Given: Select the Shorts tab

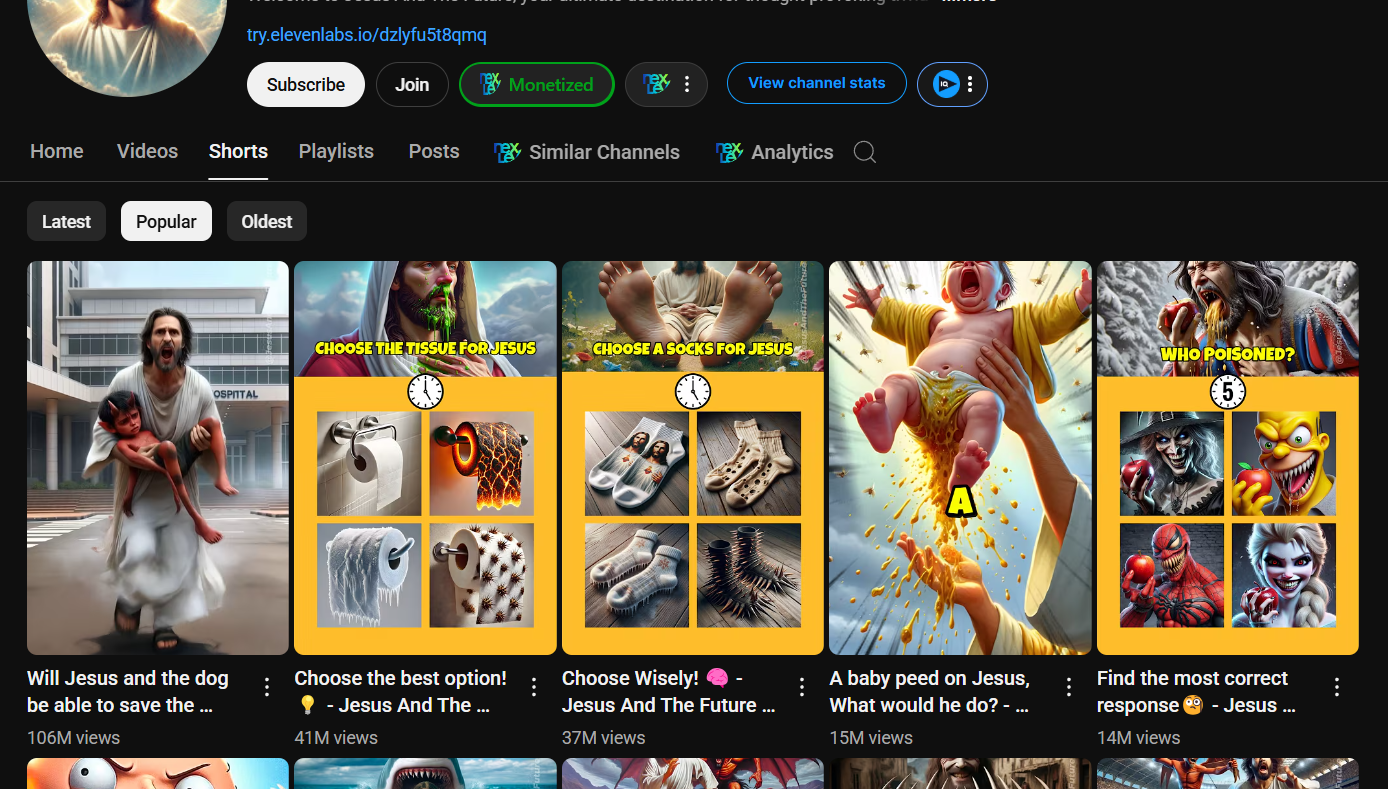Looking at the screenshot, I should [238, 152].
